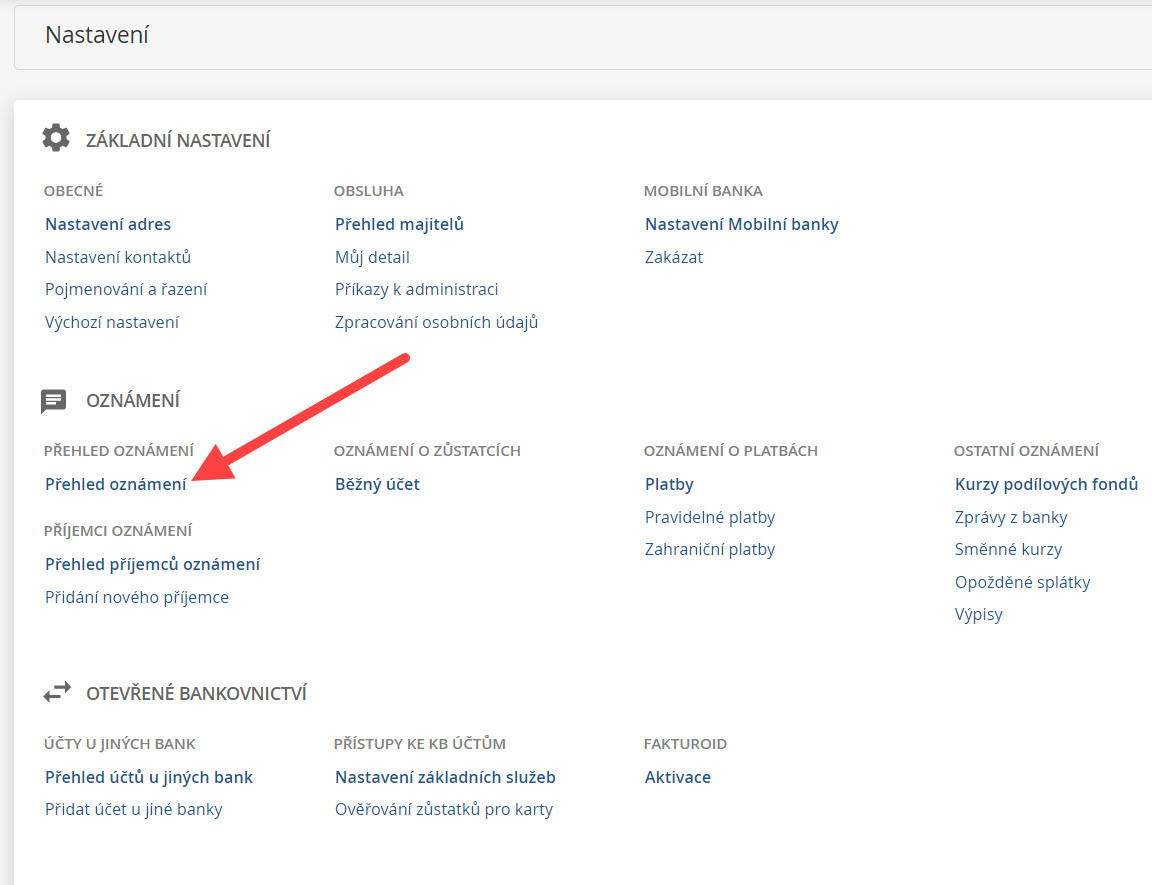Open Ověřování zůstatků pro karty
Image resolution: width=1152 pixels, height=885 pixels.
[x=443, y=809]
